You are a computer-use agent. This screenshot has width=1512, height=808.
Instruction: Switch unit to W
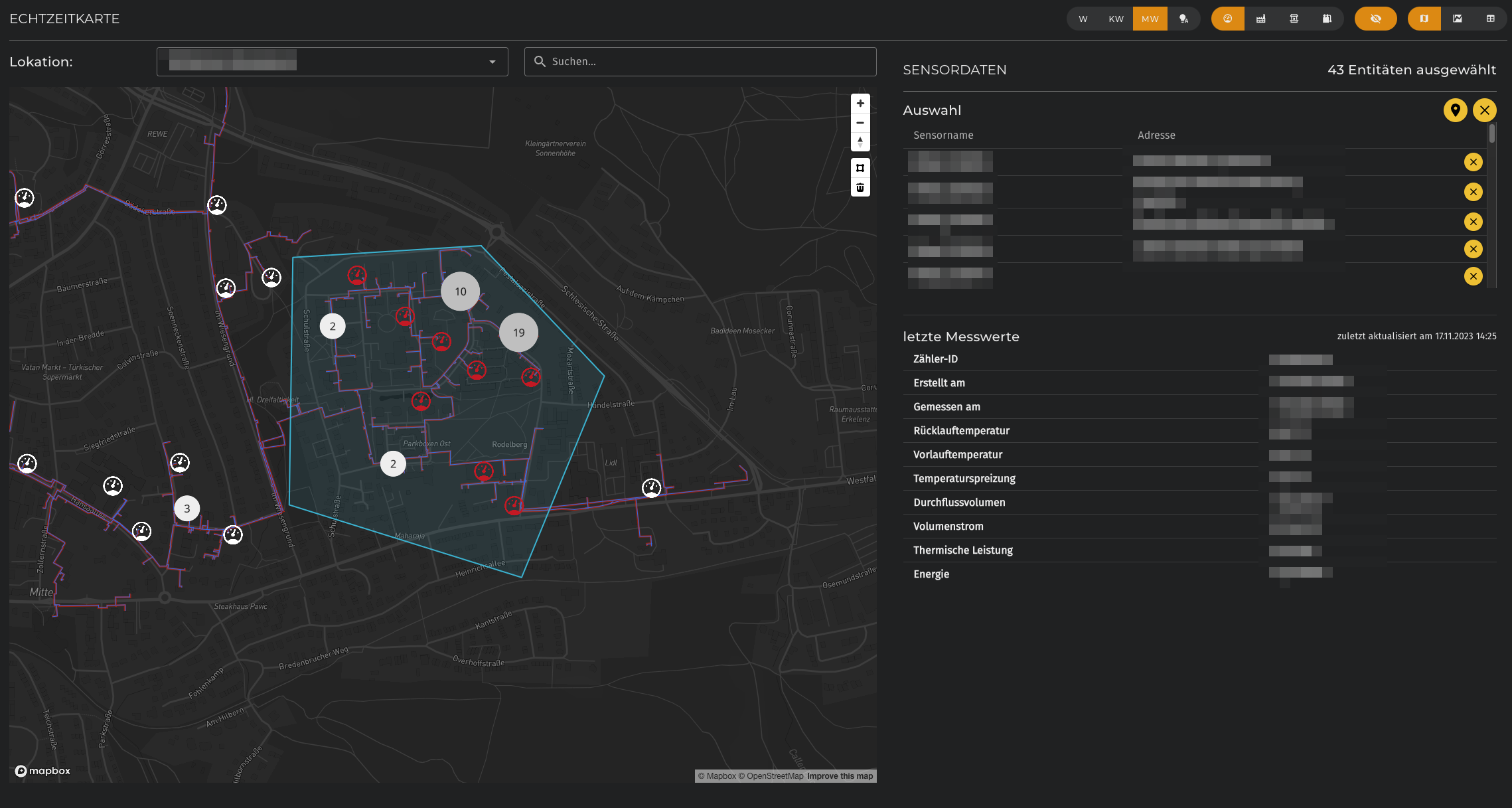[x=1083, y=19]
